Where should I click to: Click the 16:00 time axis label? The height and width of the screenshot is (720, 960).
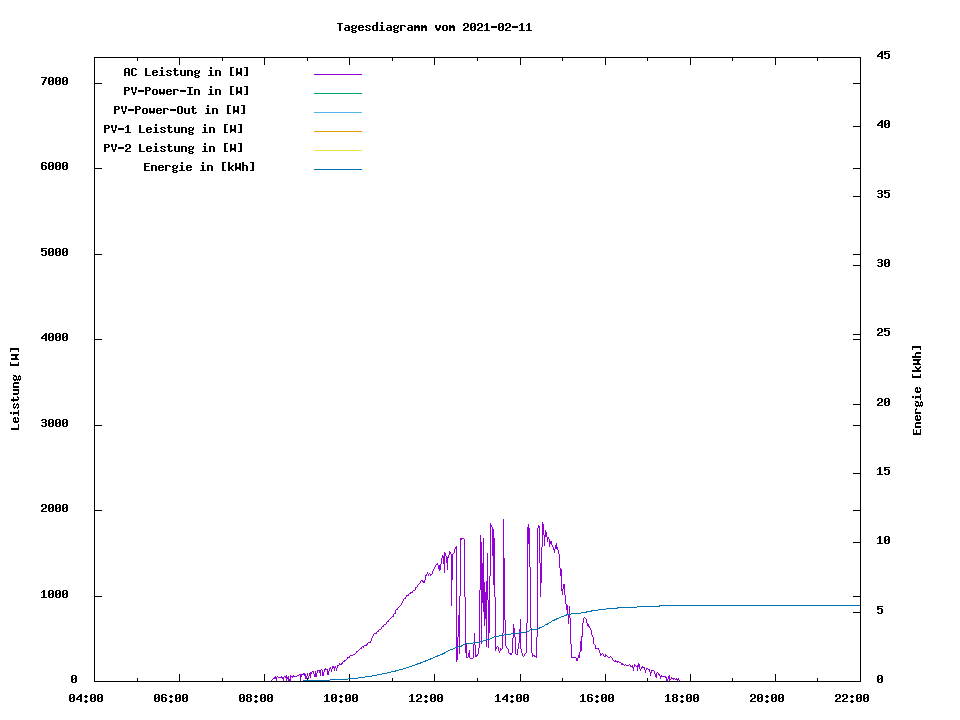(596, 698)
